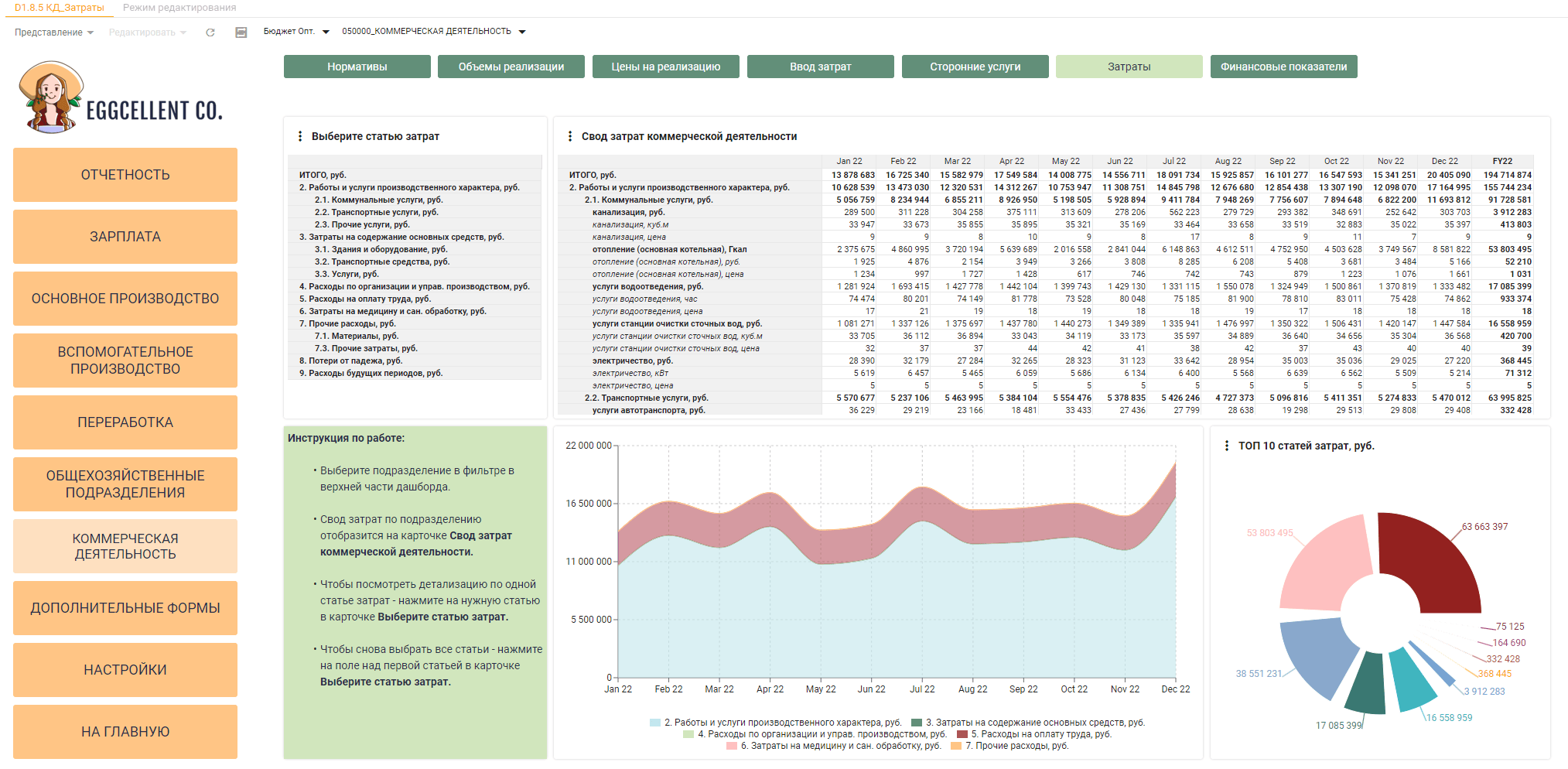Switch to the Финансовые показатели tab

(x=1284, y=67)
